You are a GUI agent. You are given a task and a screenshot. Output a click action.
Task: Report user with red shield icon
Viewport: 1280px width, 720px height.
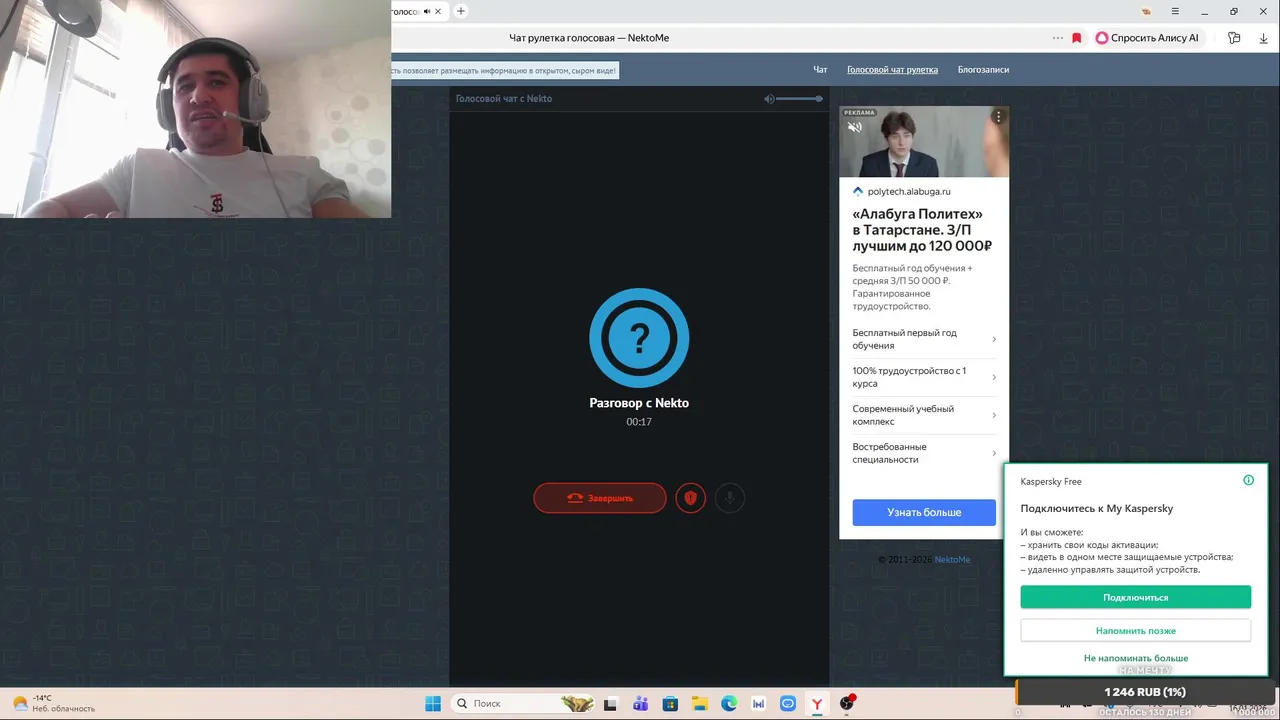pyautogui.click(x=690, y=498)
